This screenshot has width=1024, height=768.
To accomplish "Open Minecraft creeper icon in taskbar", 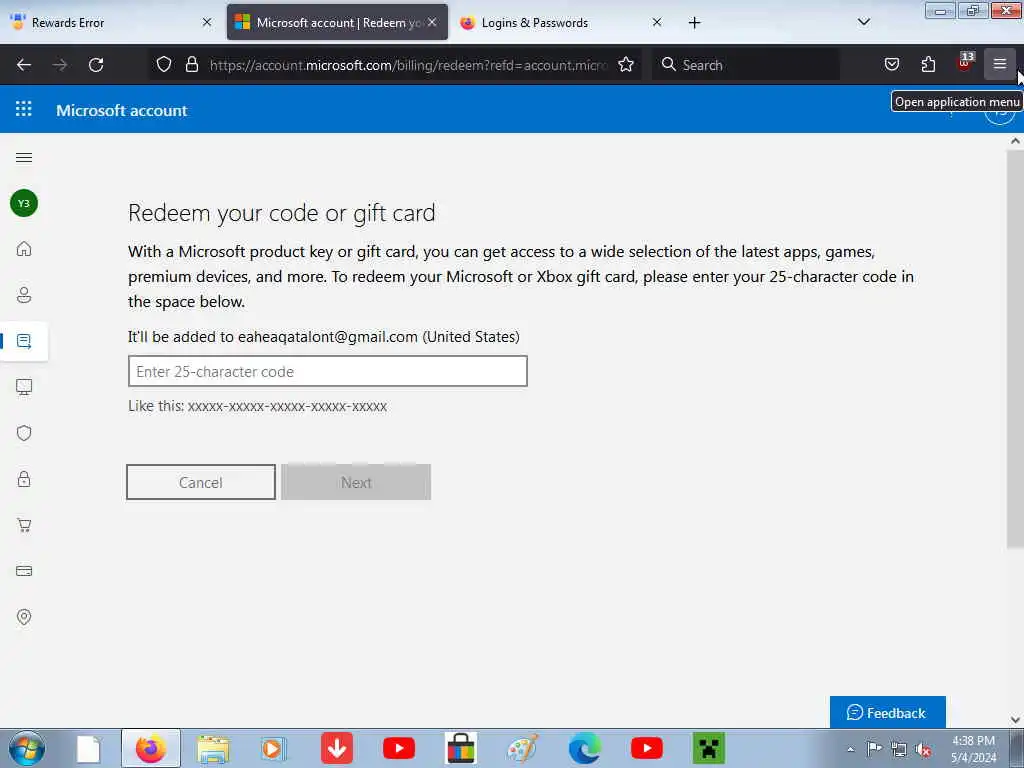I will point(709,748).
